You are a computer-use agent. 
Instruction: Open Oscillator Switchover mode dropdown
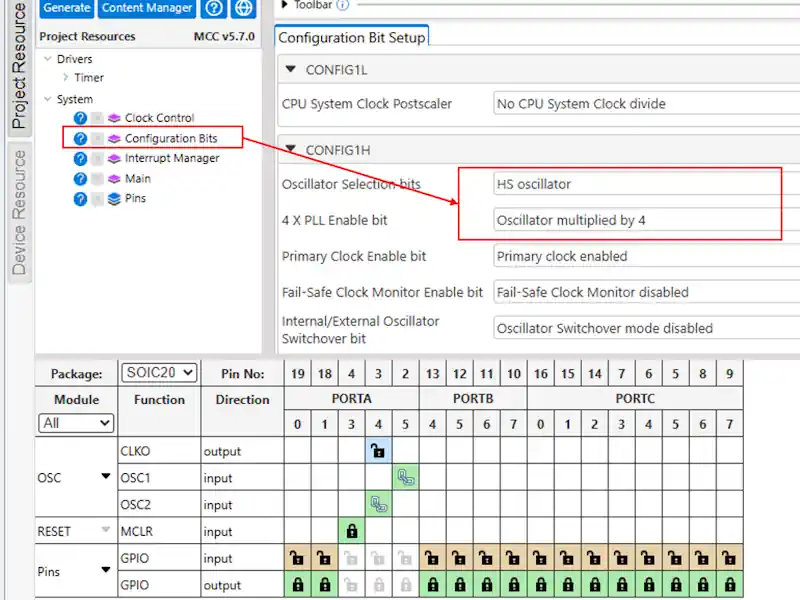[x=646, y=328]
